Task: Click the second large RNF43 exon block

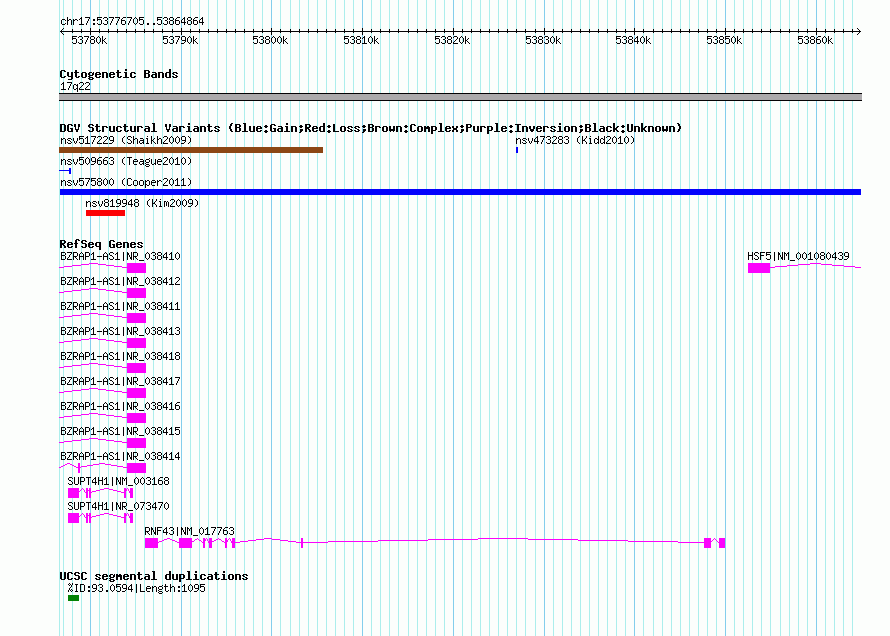Action: pyautogui.click(x=186, y=543)
